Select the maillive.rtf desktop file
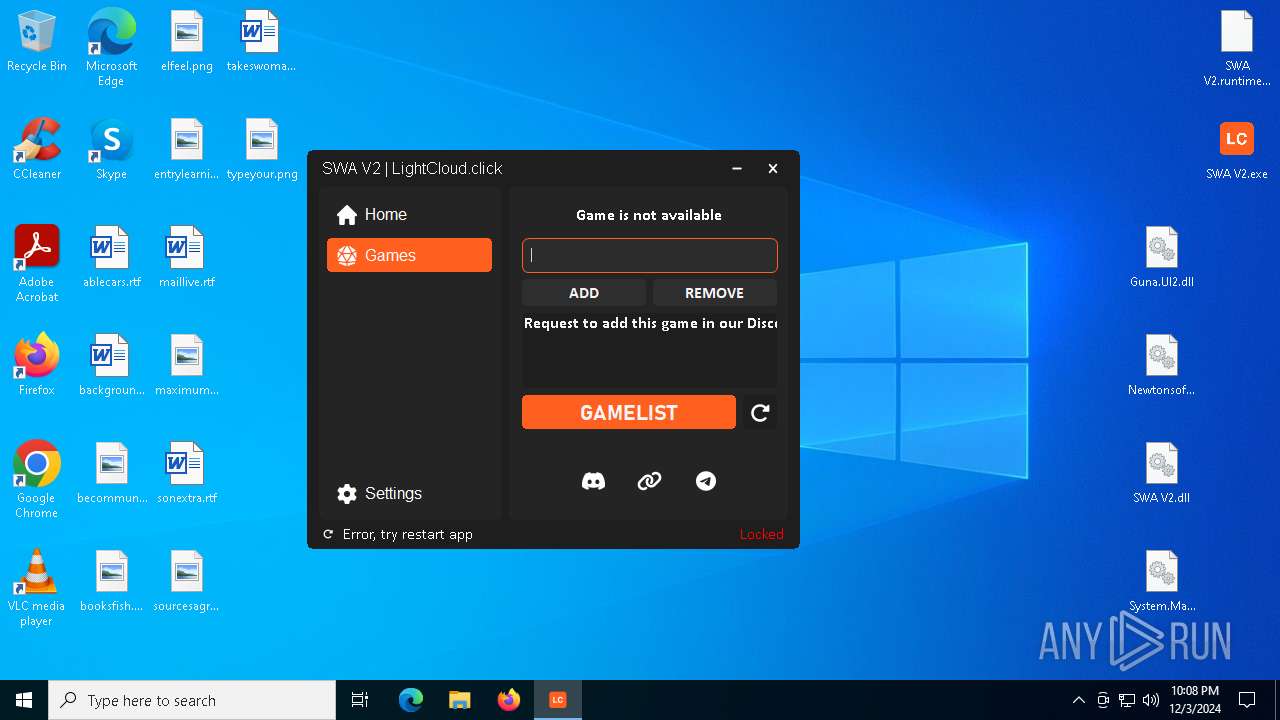1280x720 pixels. [187, 257]
